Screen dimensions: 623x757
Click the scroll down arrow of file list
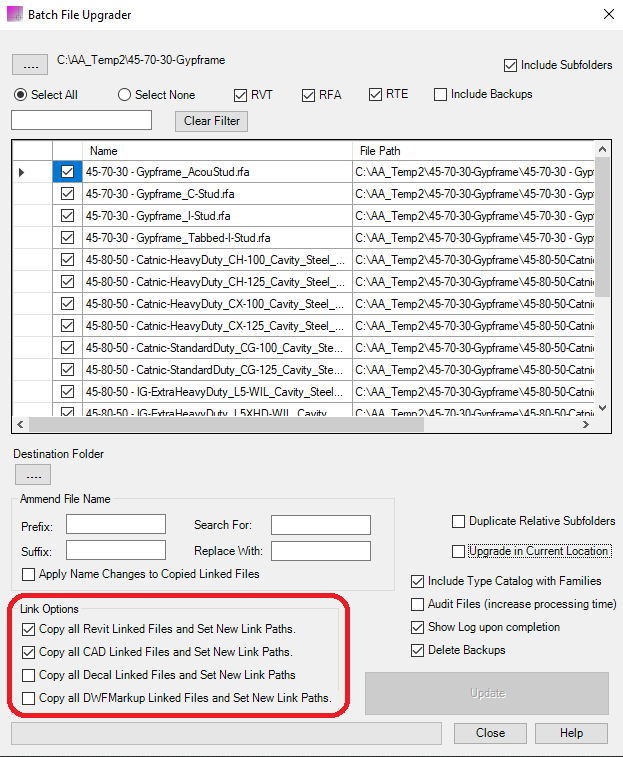[602, 408]
